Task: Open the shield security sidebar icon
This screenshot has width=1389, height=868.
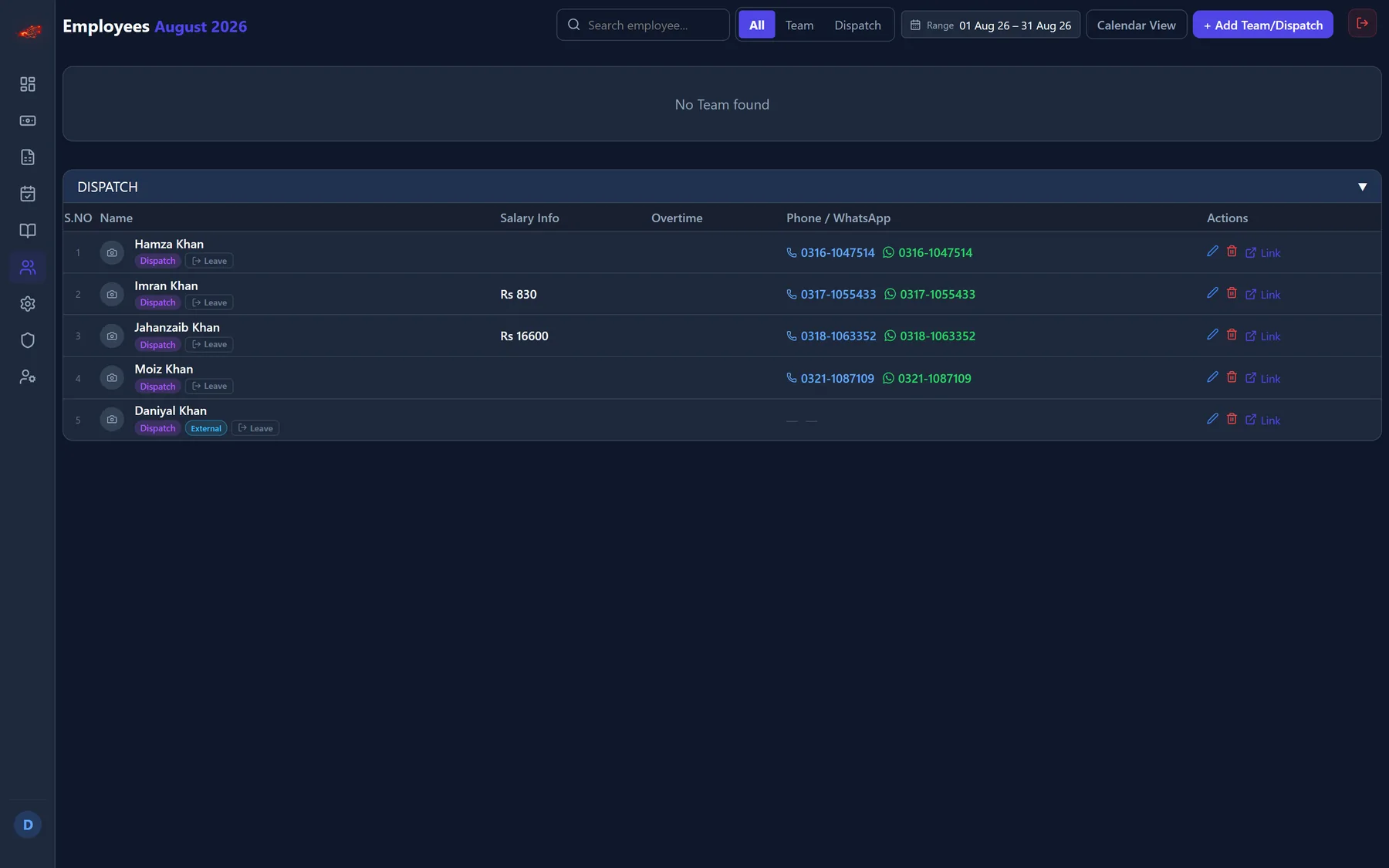Action: pyautogui.click(x=28, y=340)
